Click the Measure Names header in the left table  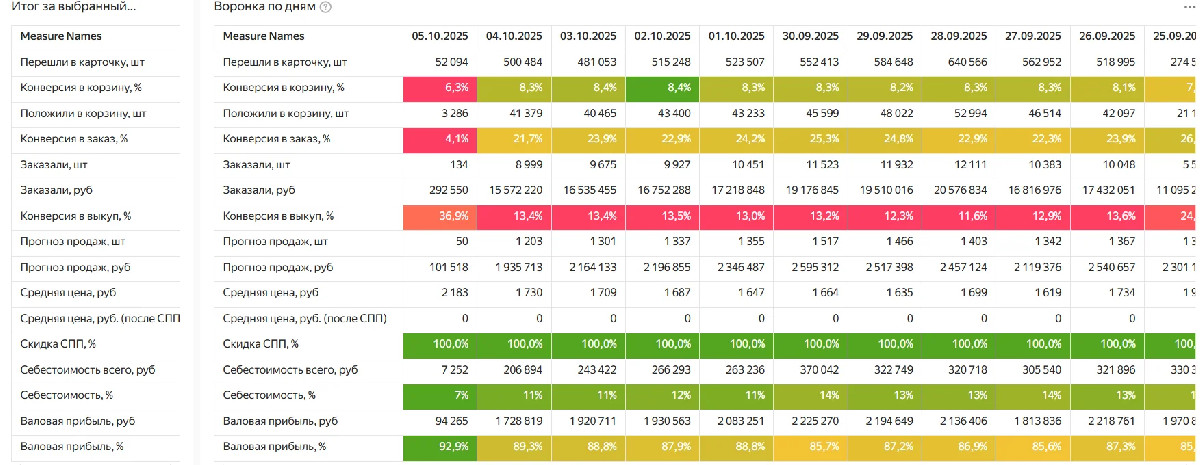(61, 36)
